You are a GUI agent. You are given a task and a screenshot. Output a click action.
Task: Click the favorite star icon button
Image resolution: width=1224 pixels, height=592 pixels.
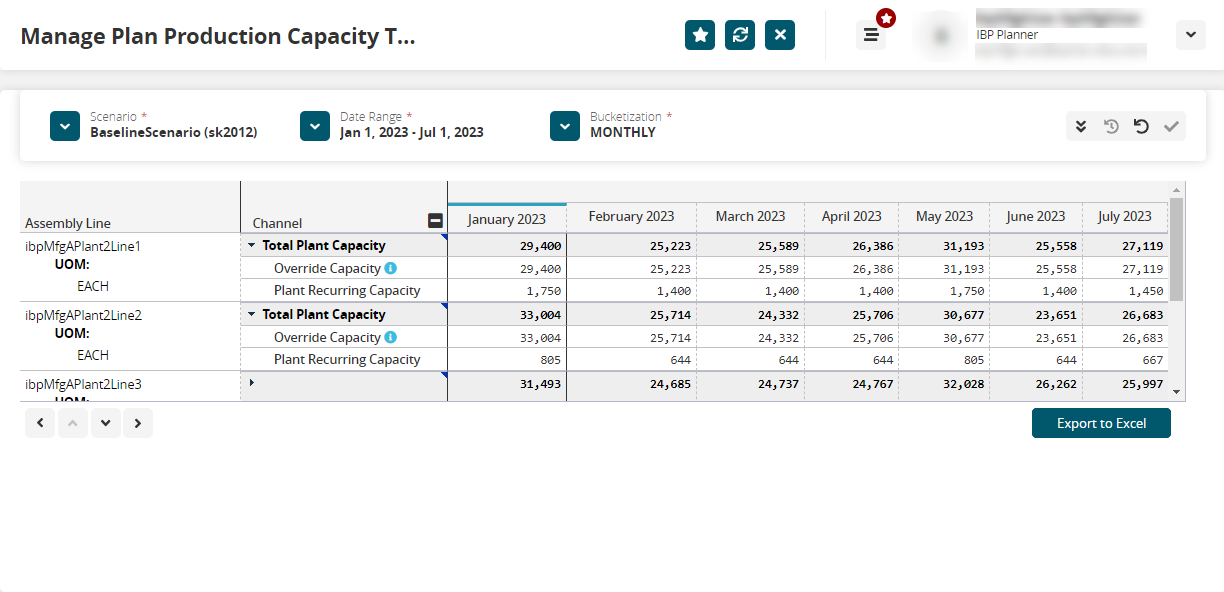(700, 35)
